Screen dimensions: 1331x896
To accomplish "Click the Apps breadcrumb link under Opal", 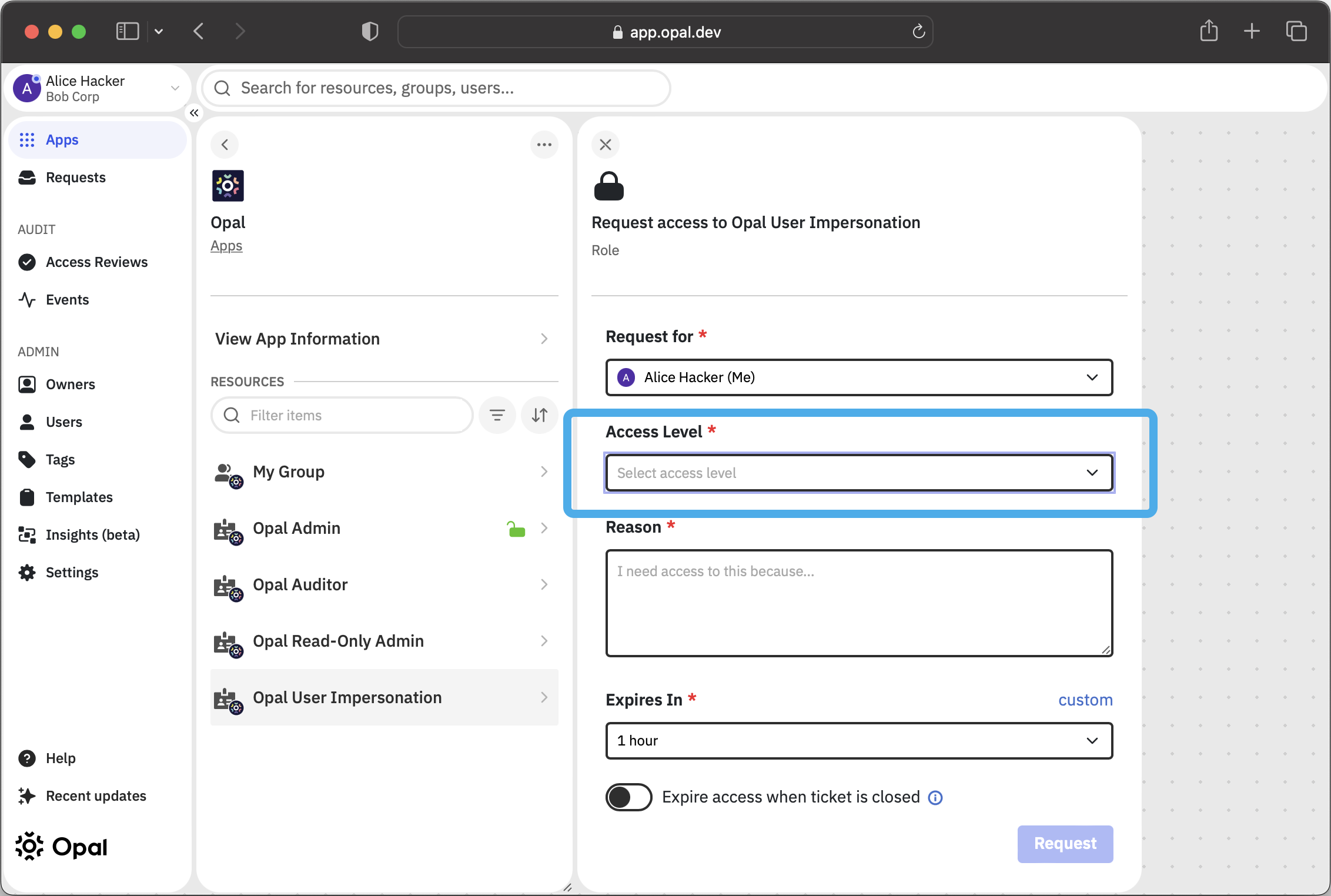I will (x=226, y=246).
